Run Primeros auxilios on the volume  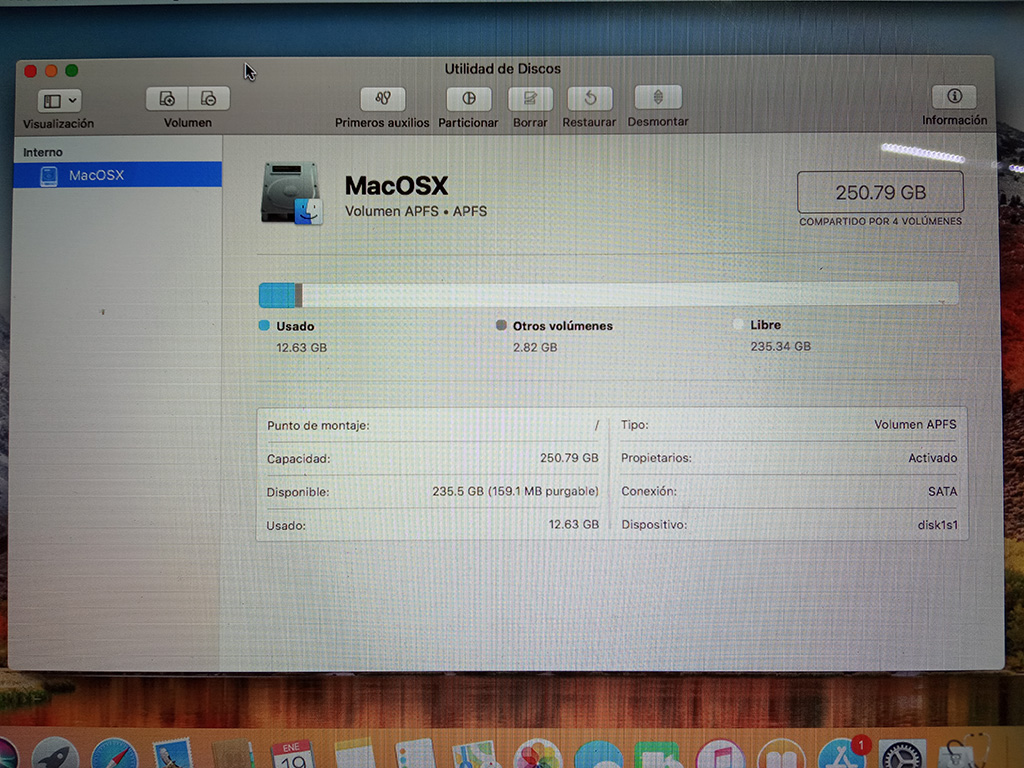(383, 99)
